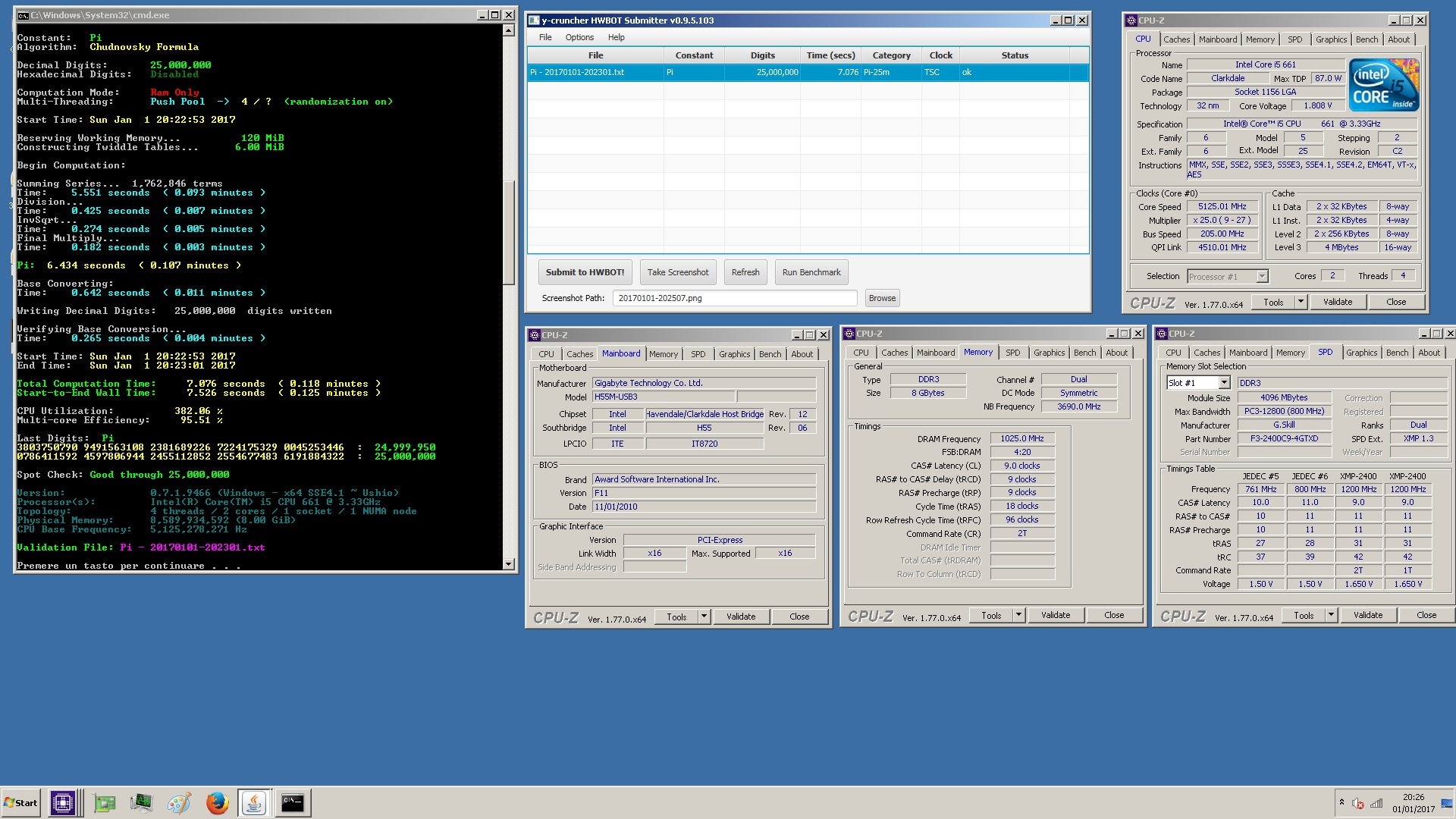
Task: Launch Paint from the palette taskbar icon
Action: [179, 802]
